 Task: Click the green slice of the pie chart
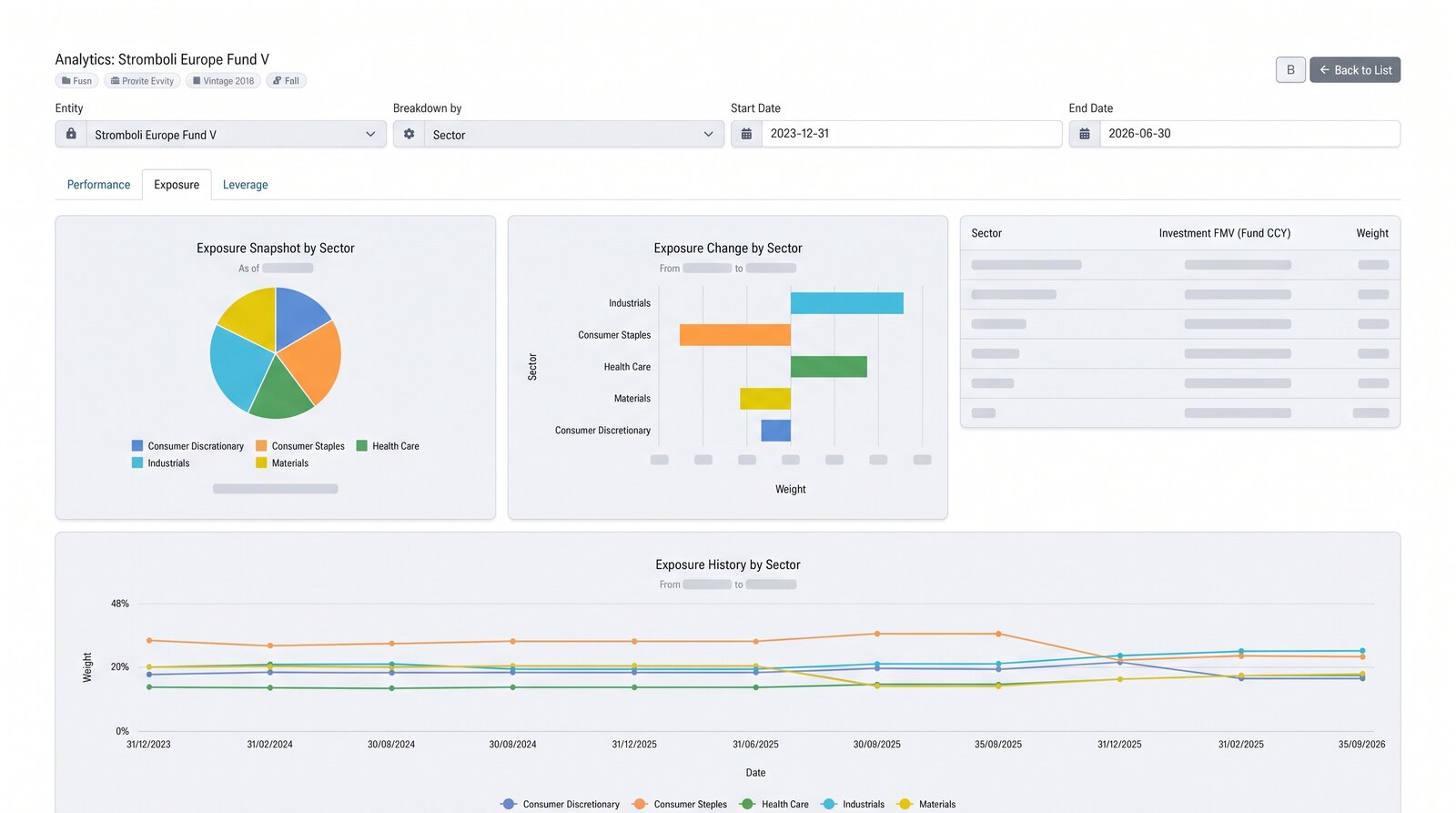click(281, 393)
